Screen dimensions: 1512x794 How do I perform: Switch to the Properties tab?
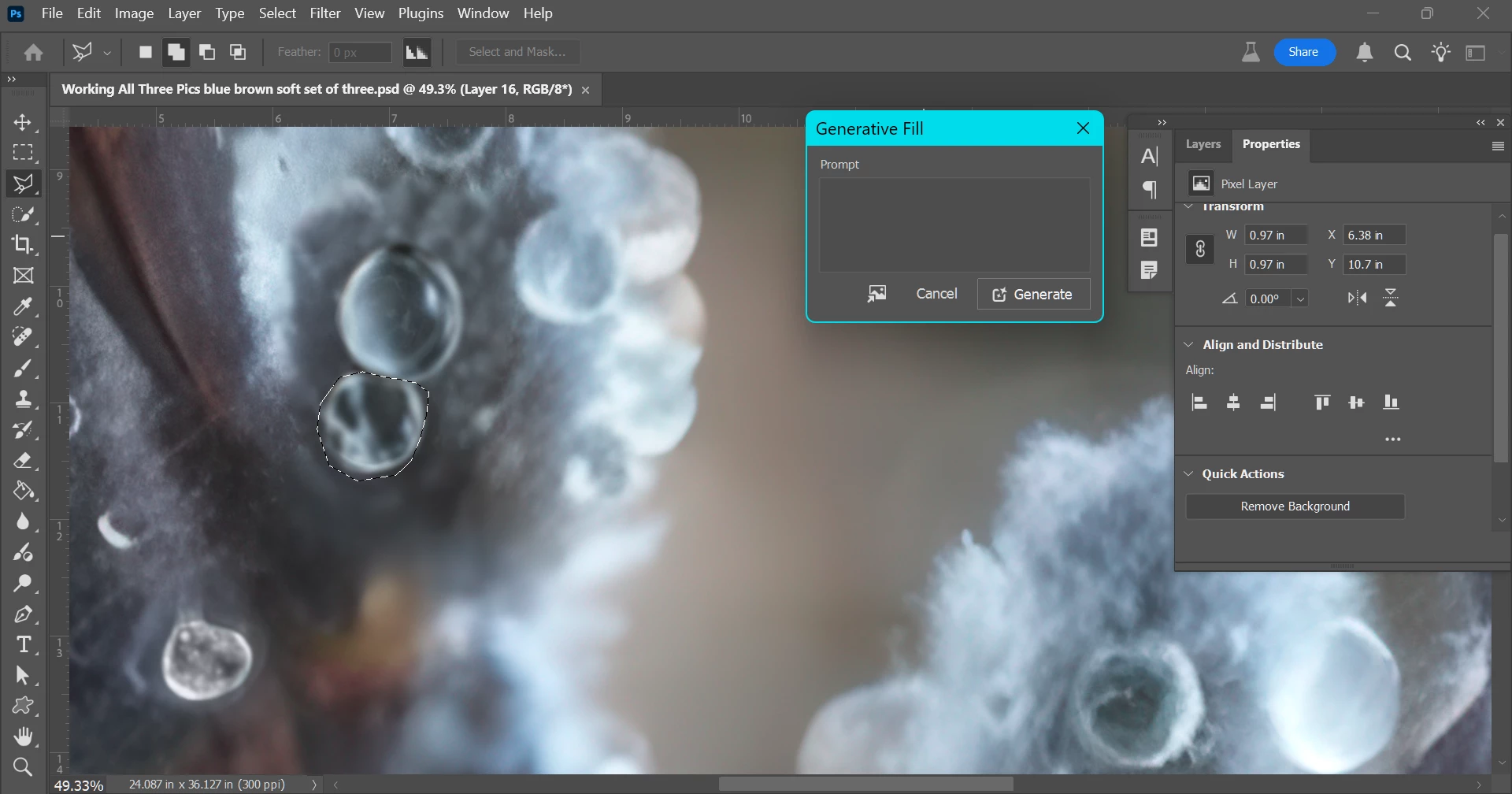[1271, 144]
